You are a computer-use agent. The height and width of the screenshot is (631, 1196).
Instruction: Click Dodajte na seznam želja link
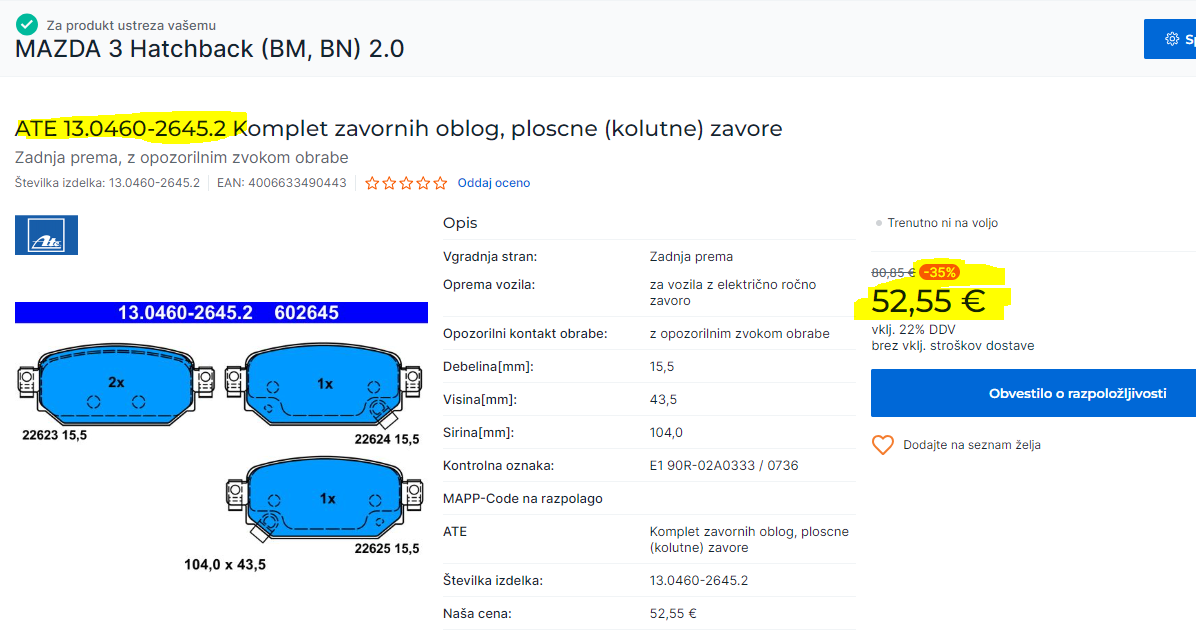972,445
